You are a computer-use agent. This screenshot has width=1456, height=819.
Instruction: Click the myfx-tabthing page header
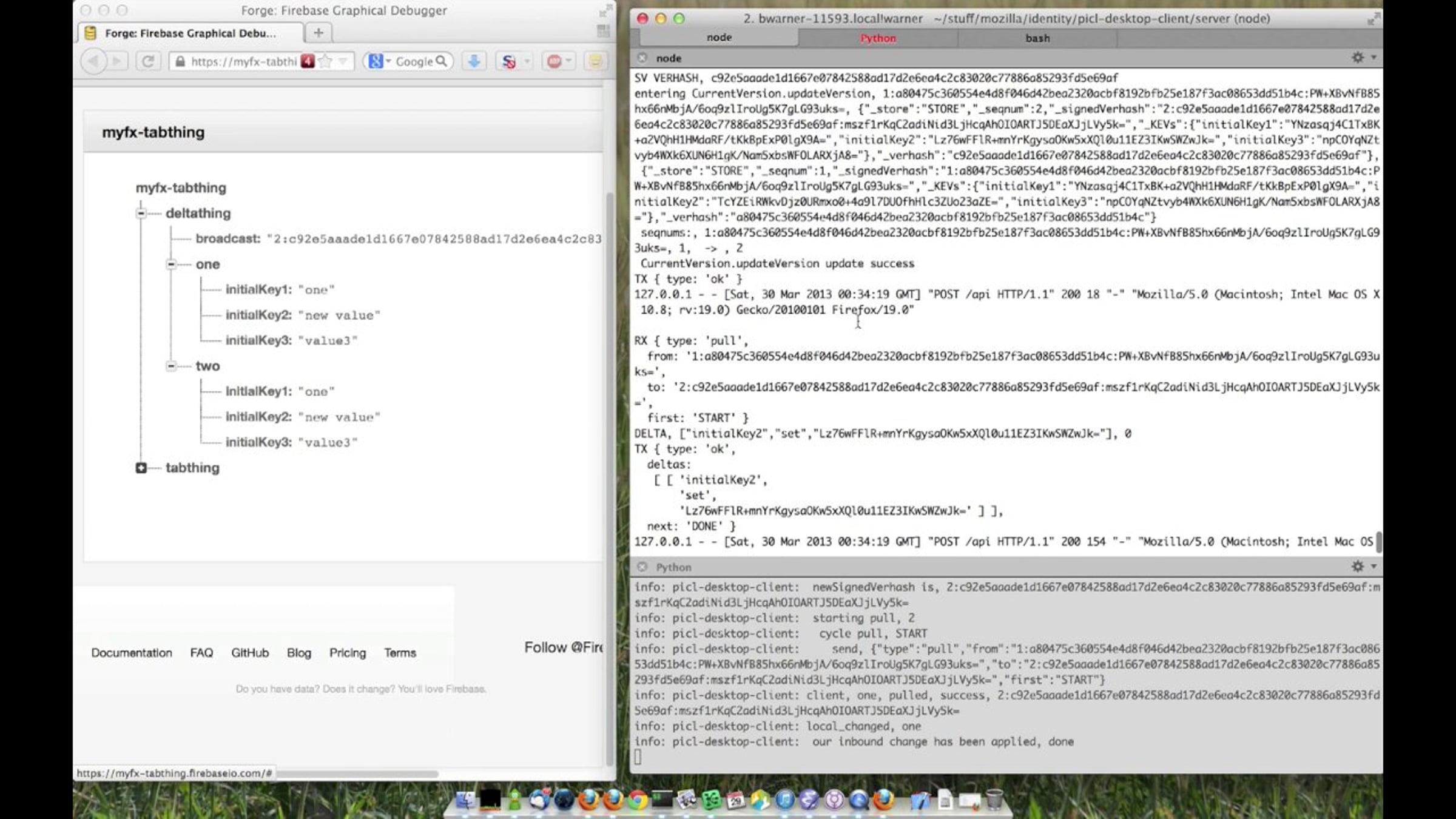pos(153,132)
